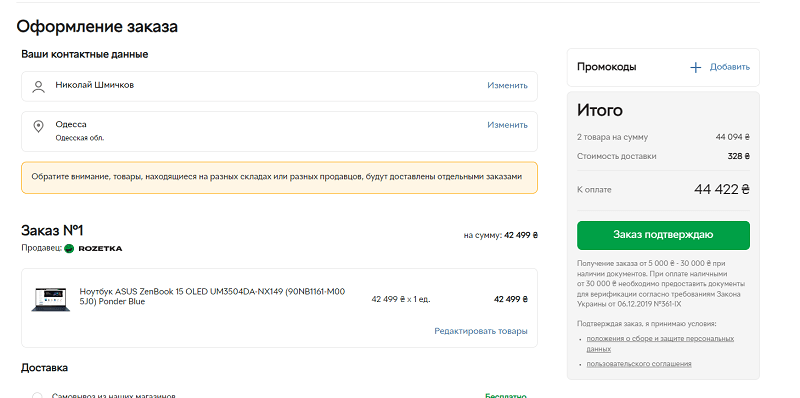This screenshot has width=800, height=398.
Task: Click the Стоимость доставки label
Action: [x=616, y=157]
